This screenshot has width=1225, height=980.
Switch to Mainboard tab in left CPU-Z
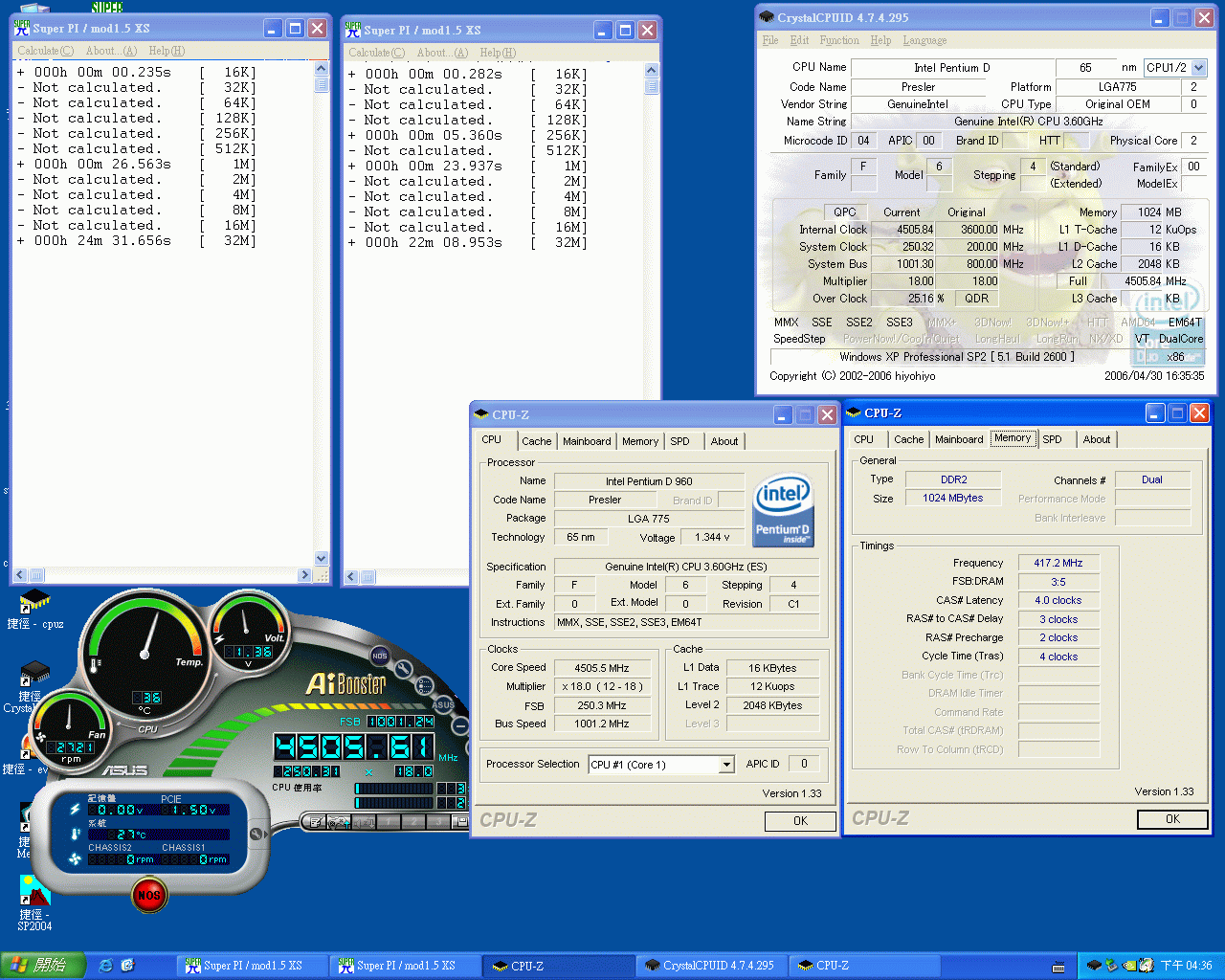point(587,441)
